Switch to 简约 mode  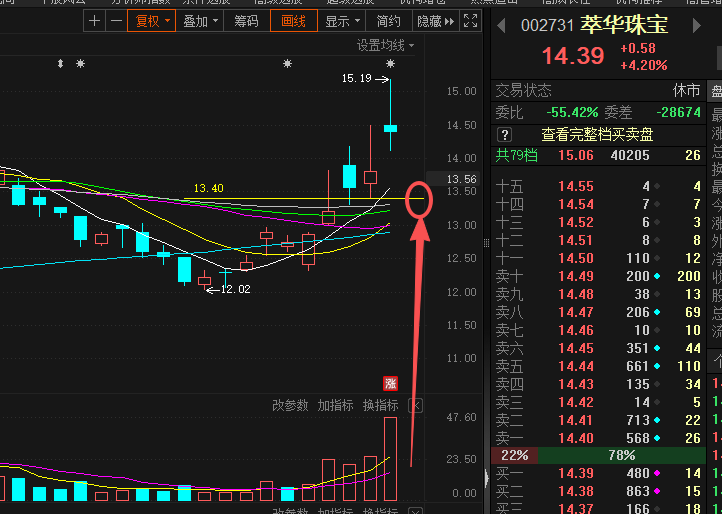coord(389,21)
